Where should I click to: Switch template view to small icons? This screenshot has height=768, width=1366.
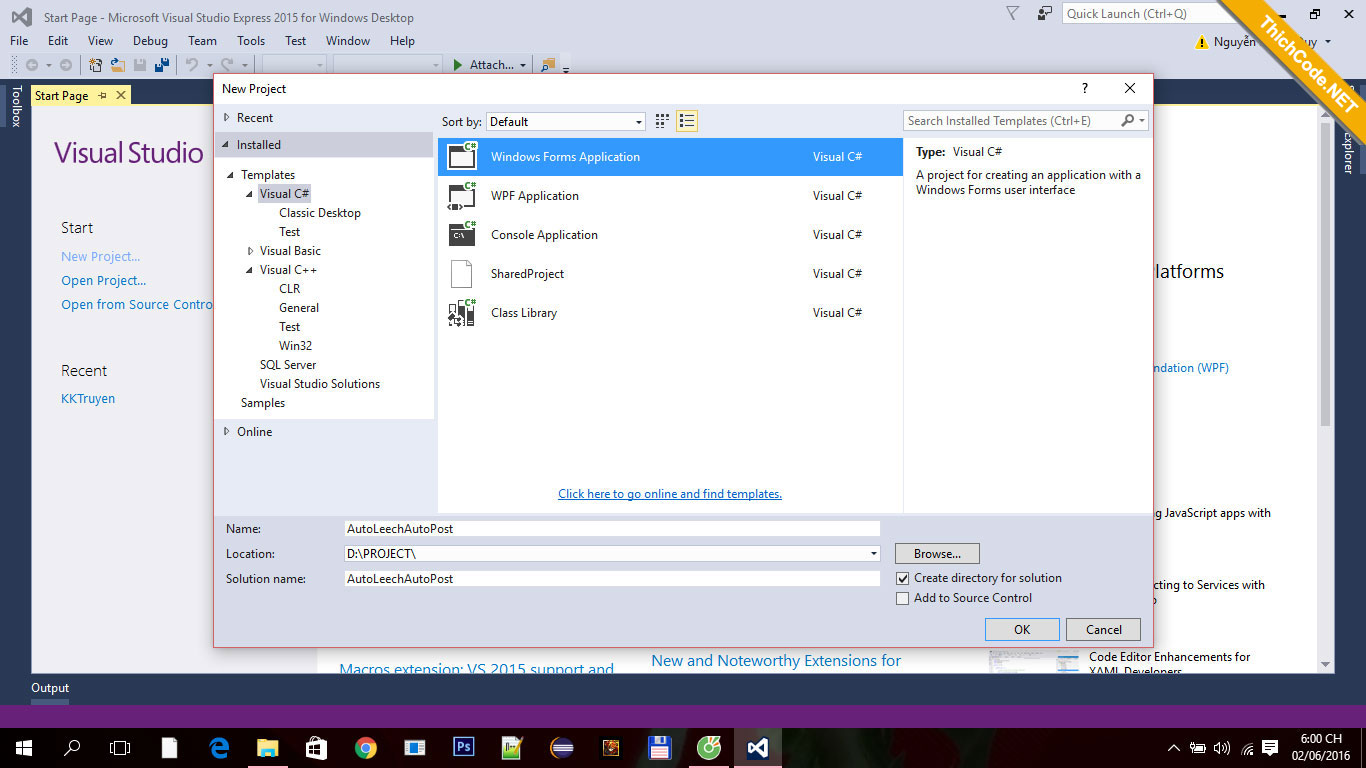coord(662,121)
